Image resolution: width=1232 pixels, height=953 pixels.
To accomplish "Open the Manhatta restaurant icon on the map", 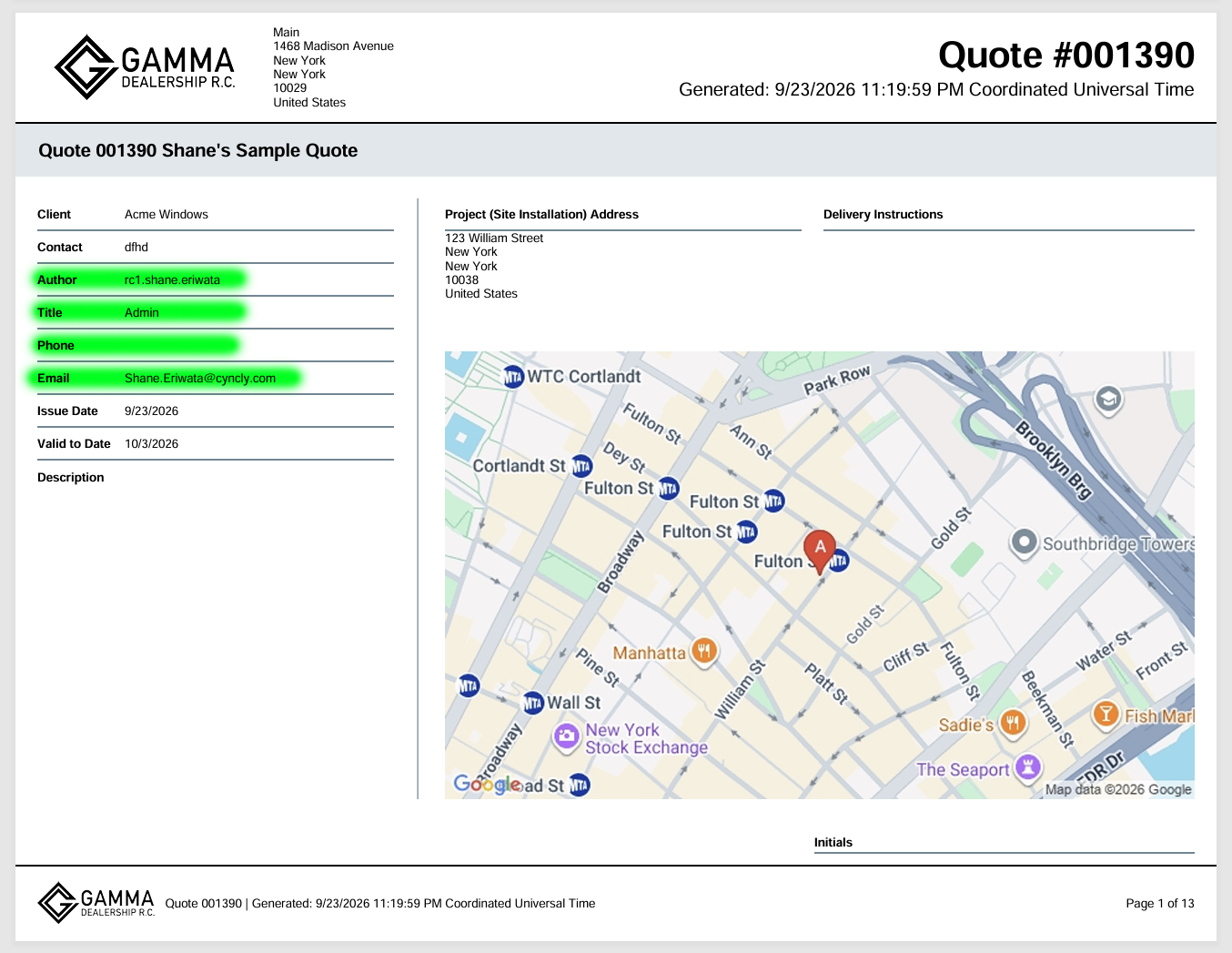I will coord(704,651).
